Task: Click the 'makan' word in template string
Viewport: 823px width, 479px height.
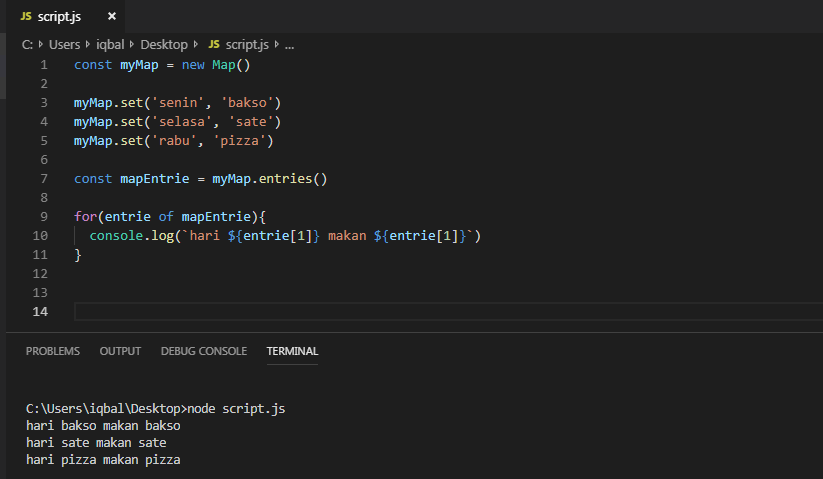Action: 347,236
